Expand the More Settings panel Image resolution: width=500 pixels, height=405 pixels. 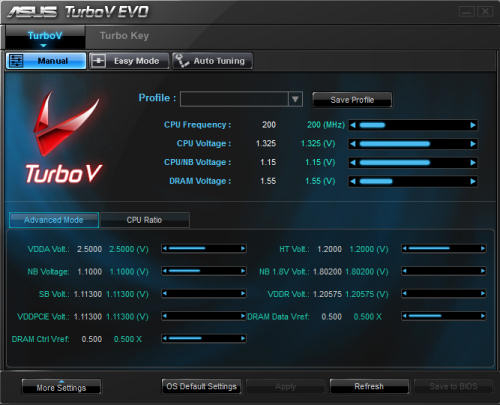pos(61,387)
